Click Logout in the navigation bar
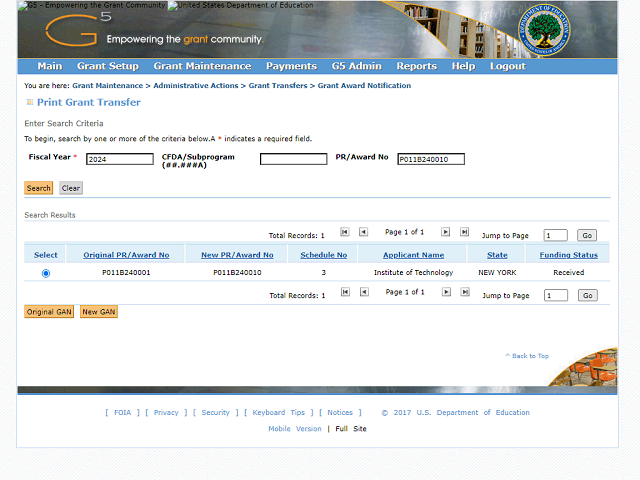The width and height of the screenshot is (640, 480). pos(508,66)
